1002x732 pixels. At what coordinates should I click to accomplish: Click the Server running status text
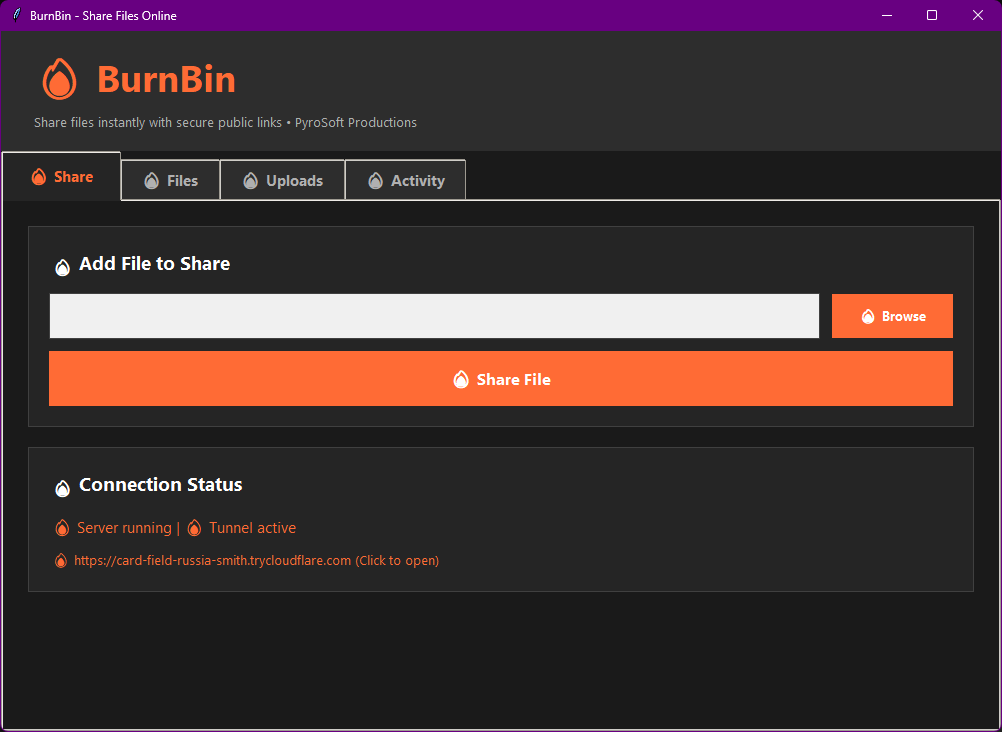(x=124, y=528)
